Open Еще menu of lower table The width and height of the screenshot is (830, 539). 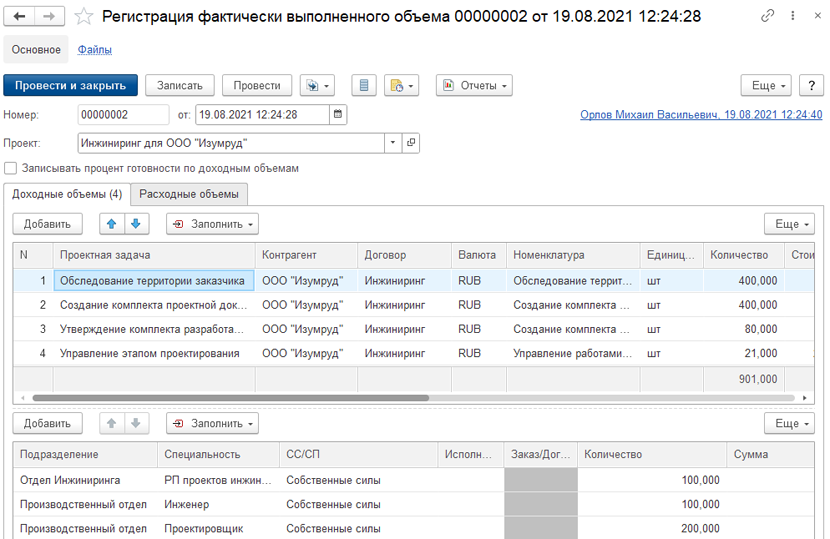coord(789,423)
